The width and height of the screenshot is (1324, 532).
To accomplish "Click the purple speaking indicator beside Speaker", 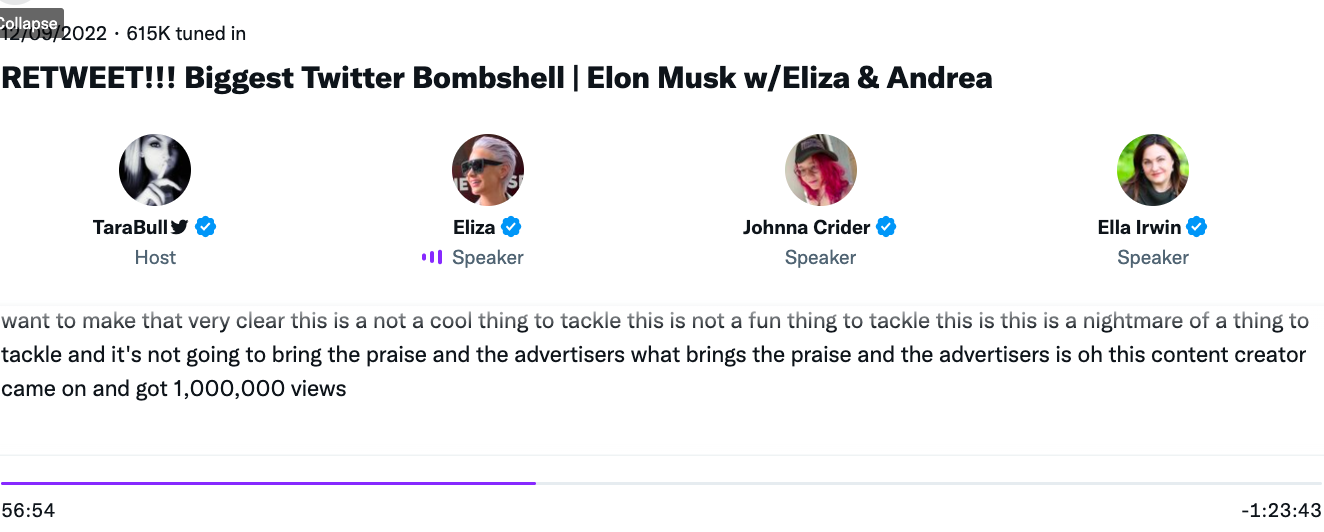I will click(432, 257).
